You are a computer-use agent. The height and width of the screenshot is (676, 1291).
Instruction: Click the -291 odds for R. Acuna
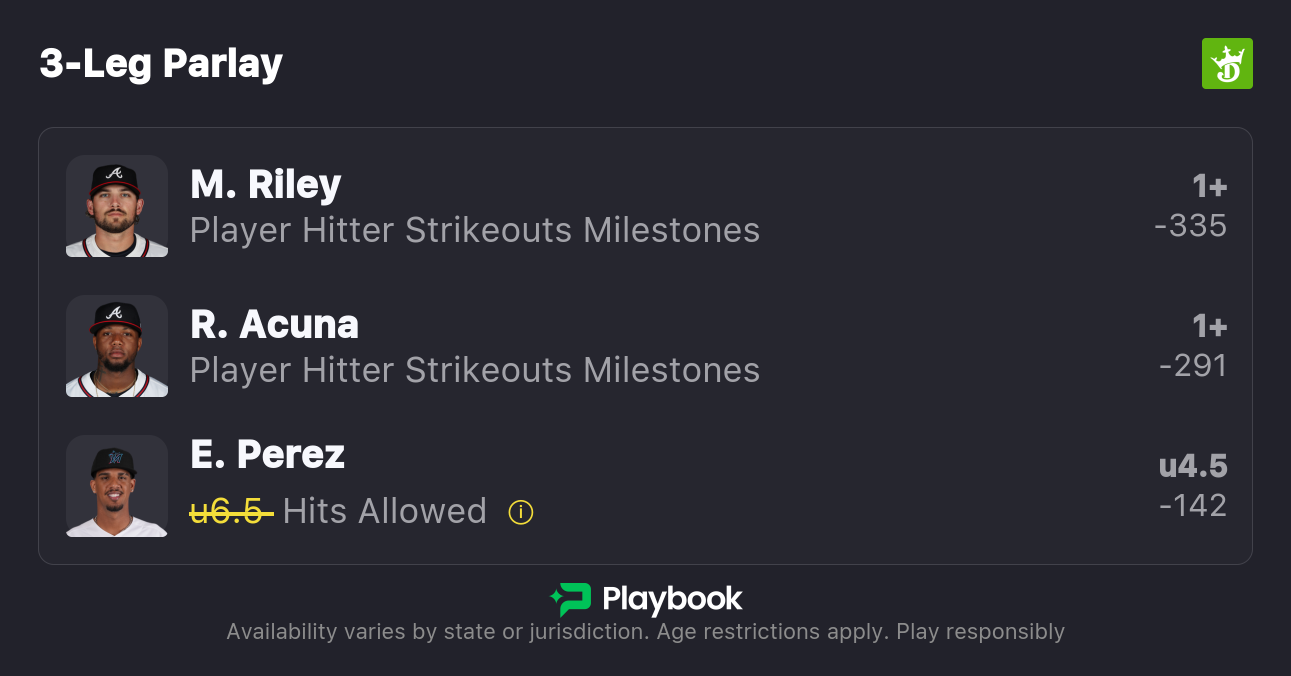pos(1193,366)
